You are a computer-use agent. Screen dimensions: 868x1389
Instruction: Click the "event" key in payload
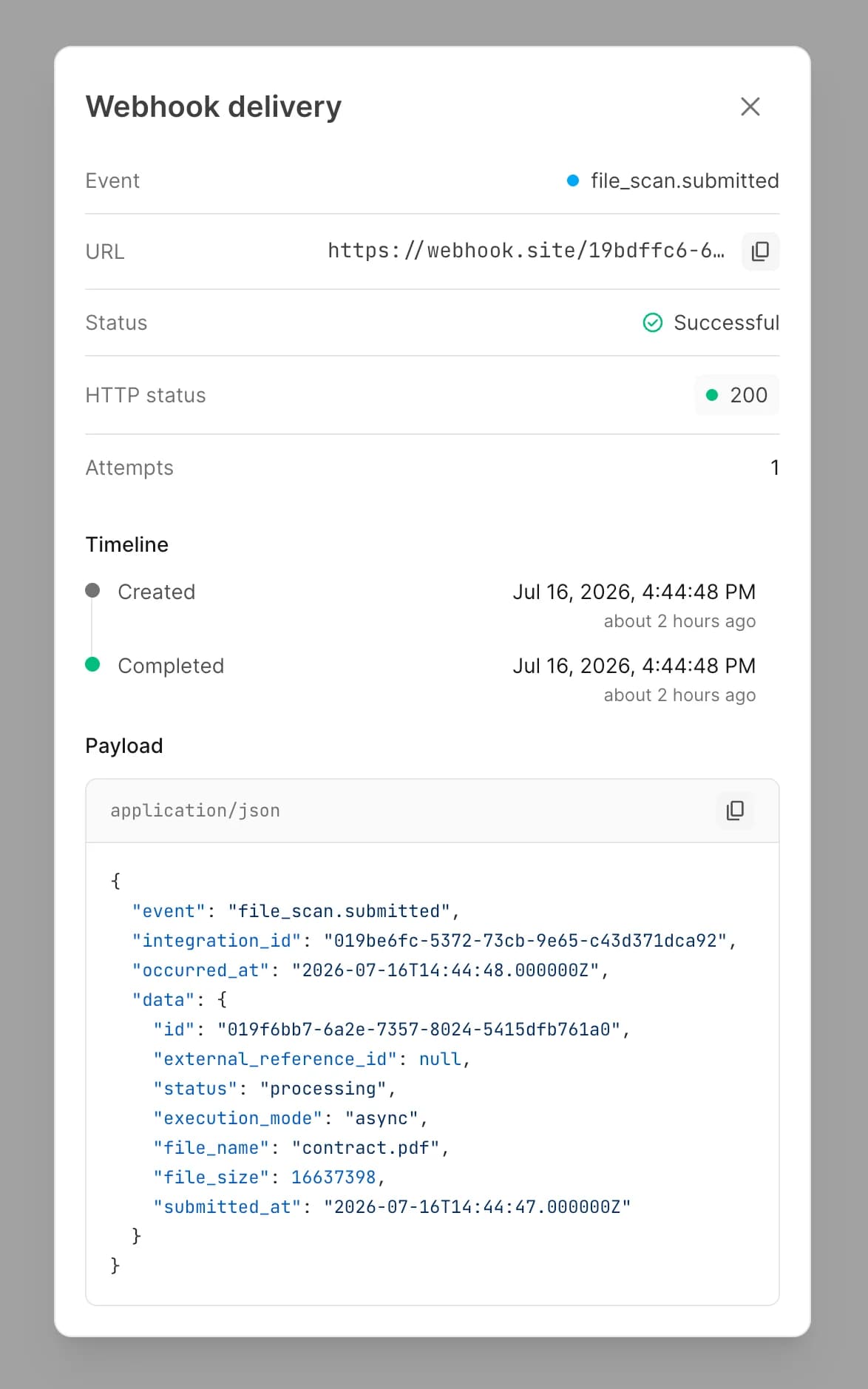[169, 911]
